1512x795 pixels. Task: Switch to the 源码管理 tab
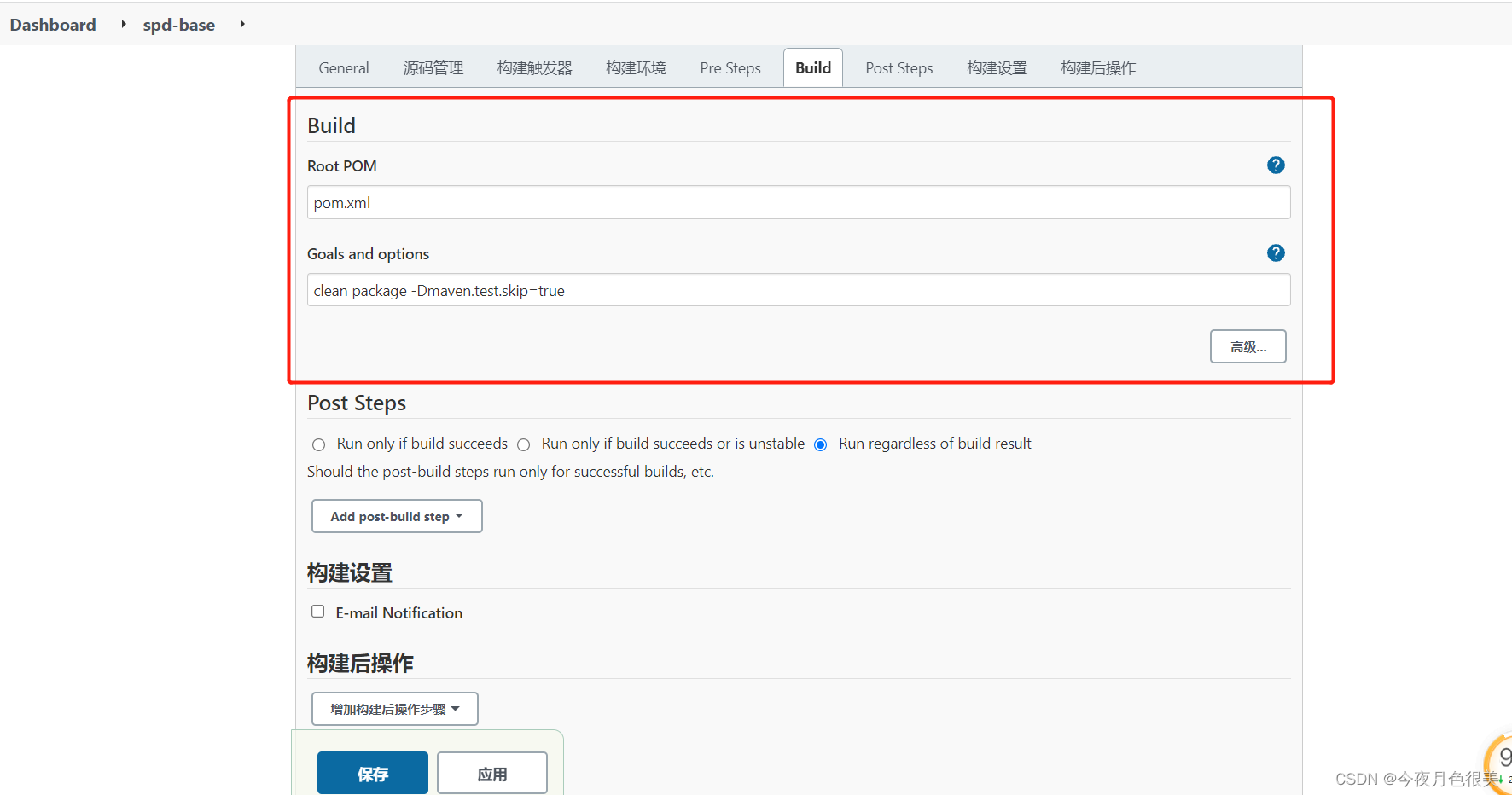point(433,68)
